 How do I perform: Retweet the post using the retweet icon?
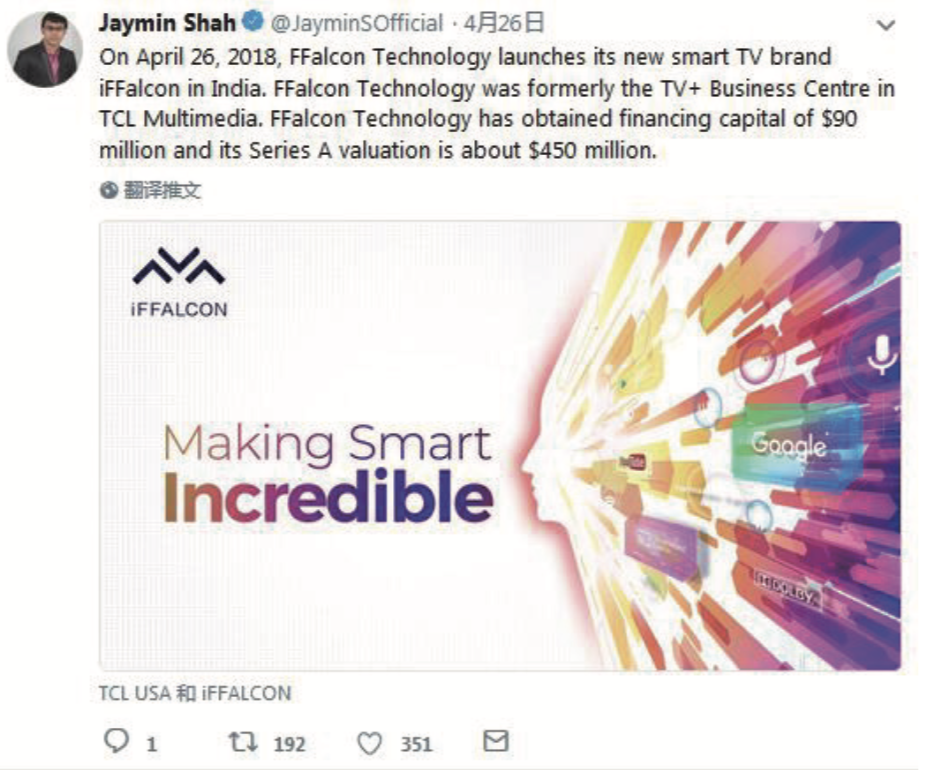coord(239,742)
